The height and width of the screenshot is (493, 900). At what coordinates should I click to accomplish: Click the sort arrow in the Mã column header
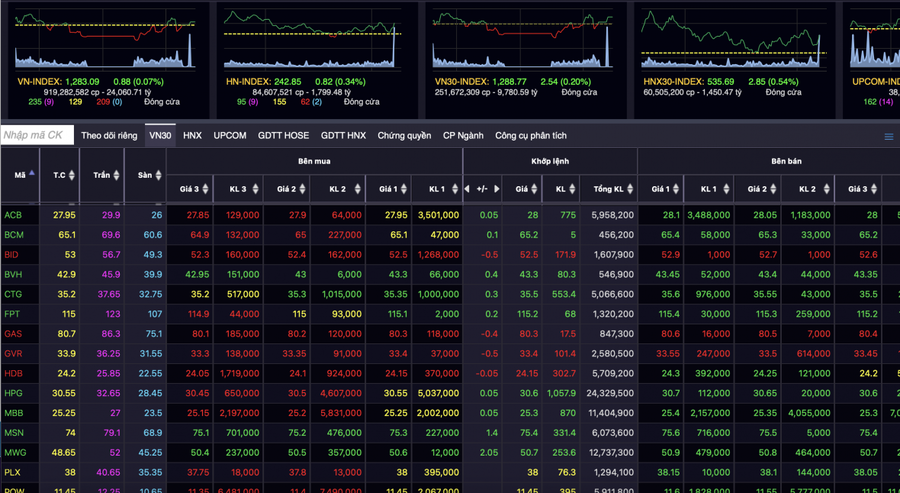32,173
